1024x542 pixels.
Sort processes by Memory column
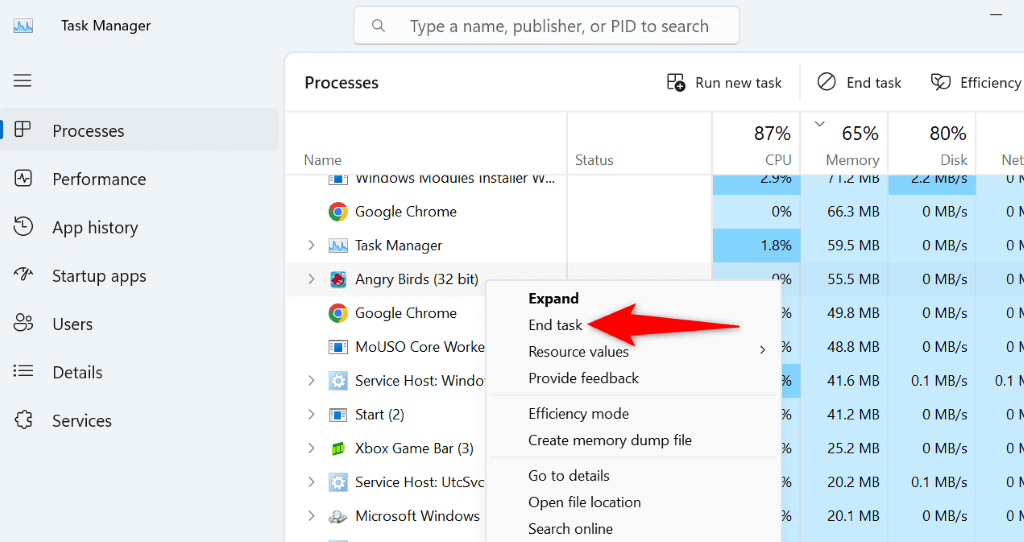(852, 146)
